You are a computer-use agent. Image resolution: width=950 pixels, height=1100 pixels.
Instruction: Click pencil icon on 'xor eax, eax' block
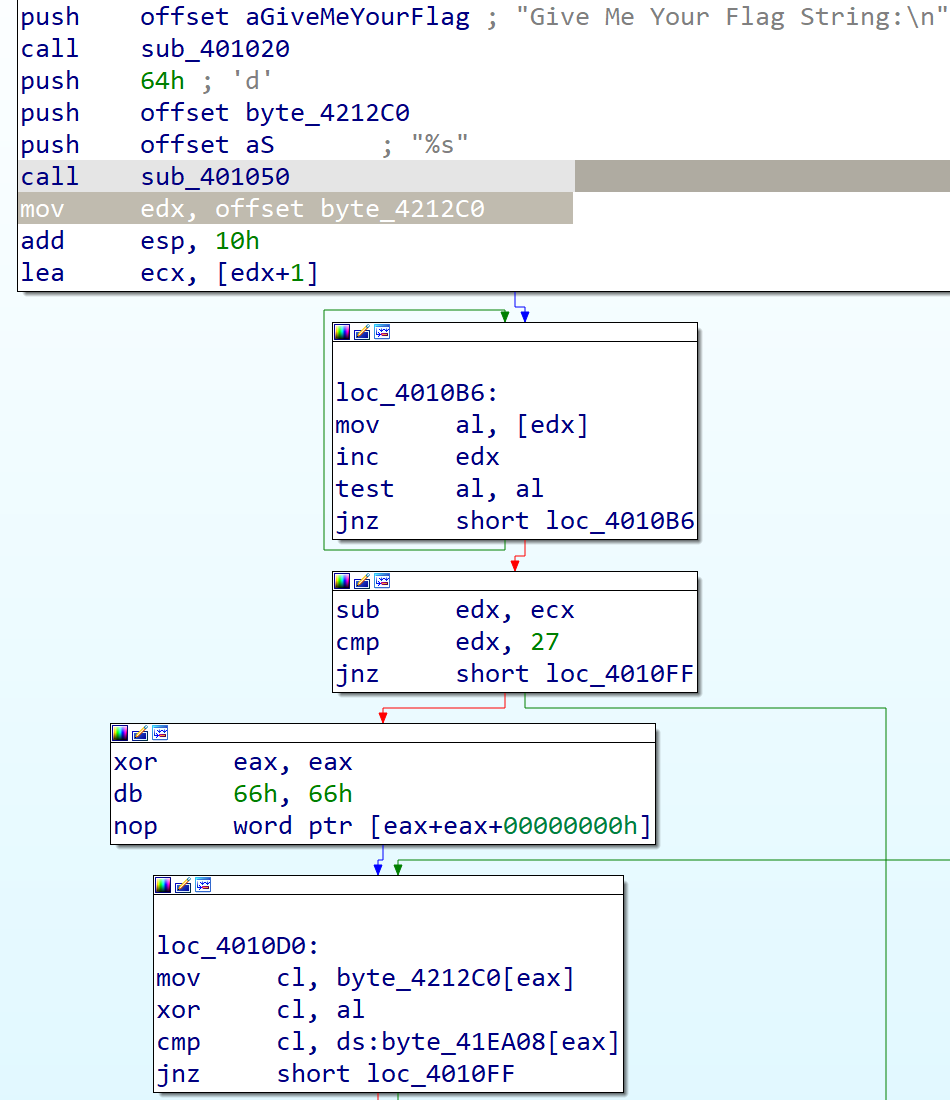(x=140, y=733)
